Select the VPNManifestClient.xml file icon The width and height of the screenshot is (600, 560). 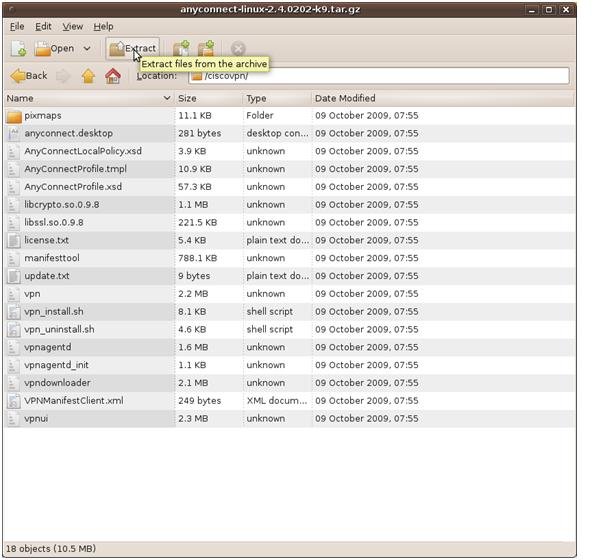click(14, 401)
